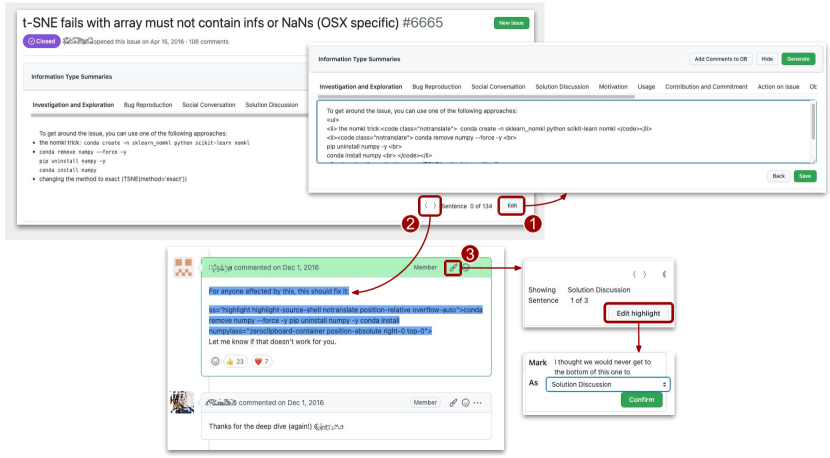The height and width of the screenshot is (458, 830).
Task: Click 'commented on Dec 1, 2016' on green comment
Action: [x=276, y=267]
